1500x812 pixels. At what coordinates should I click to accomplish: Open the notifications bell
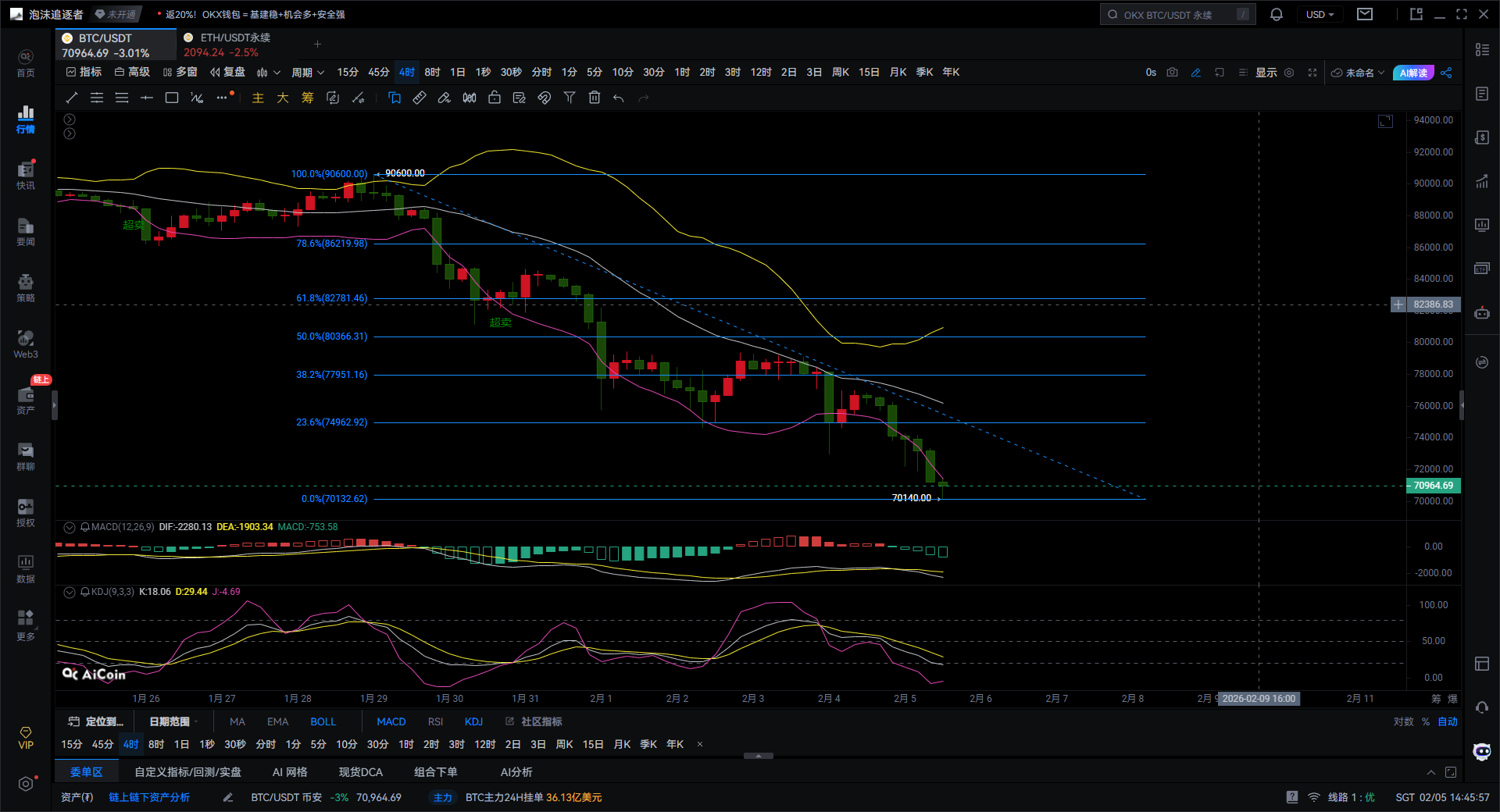click(1277, 15)
